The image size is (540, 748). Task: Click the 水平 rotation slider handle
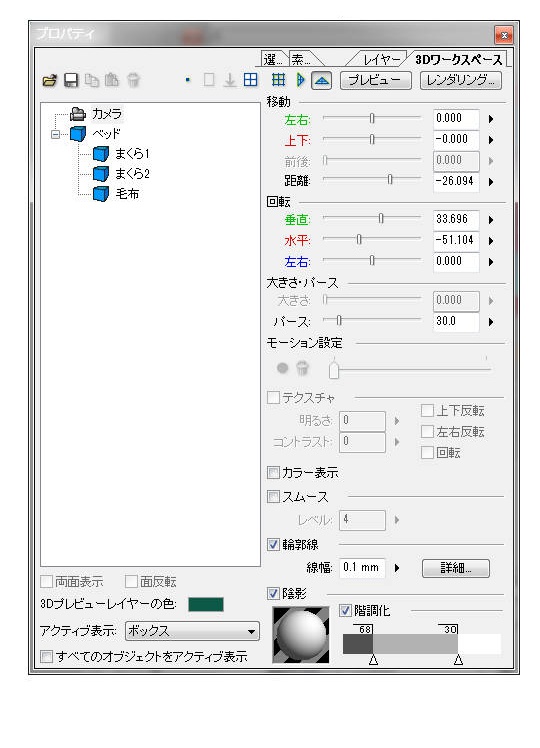(359, 239)
